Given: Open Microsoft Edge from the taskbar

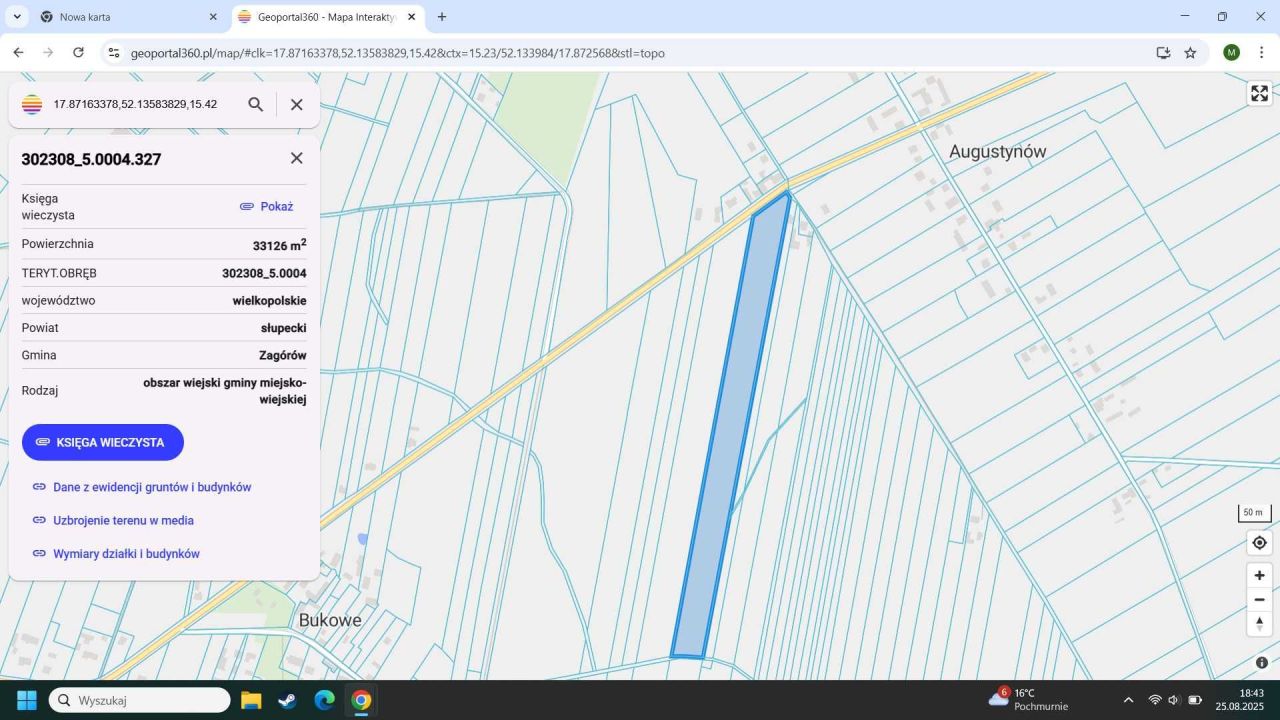Looking at the screenshot, I should (324, 700).
